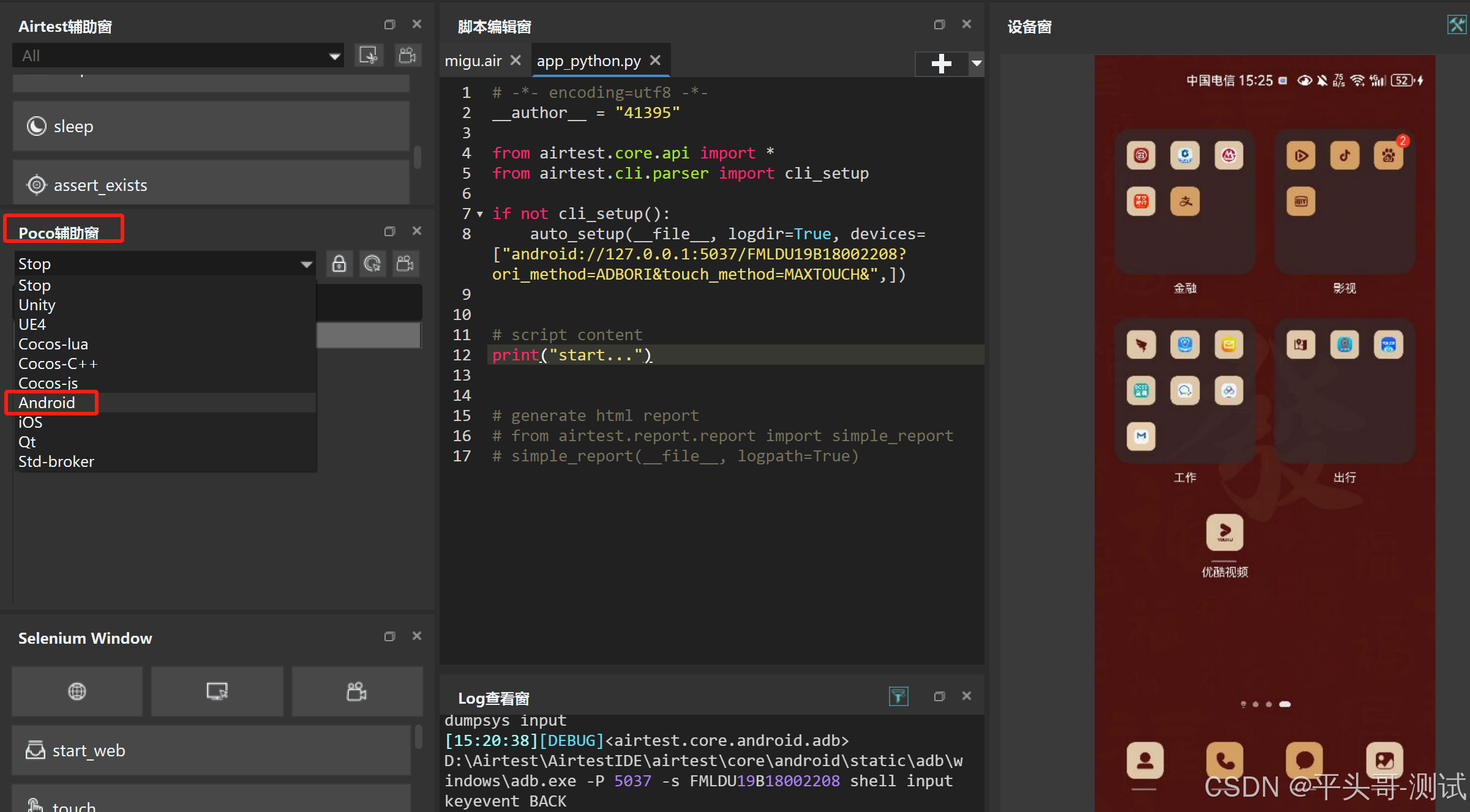Click the Poco lock UI icon
This screenshot has height=812, width=1470.
(339, 264)
